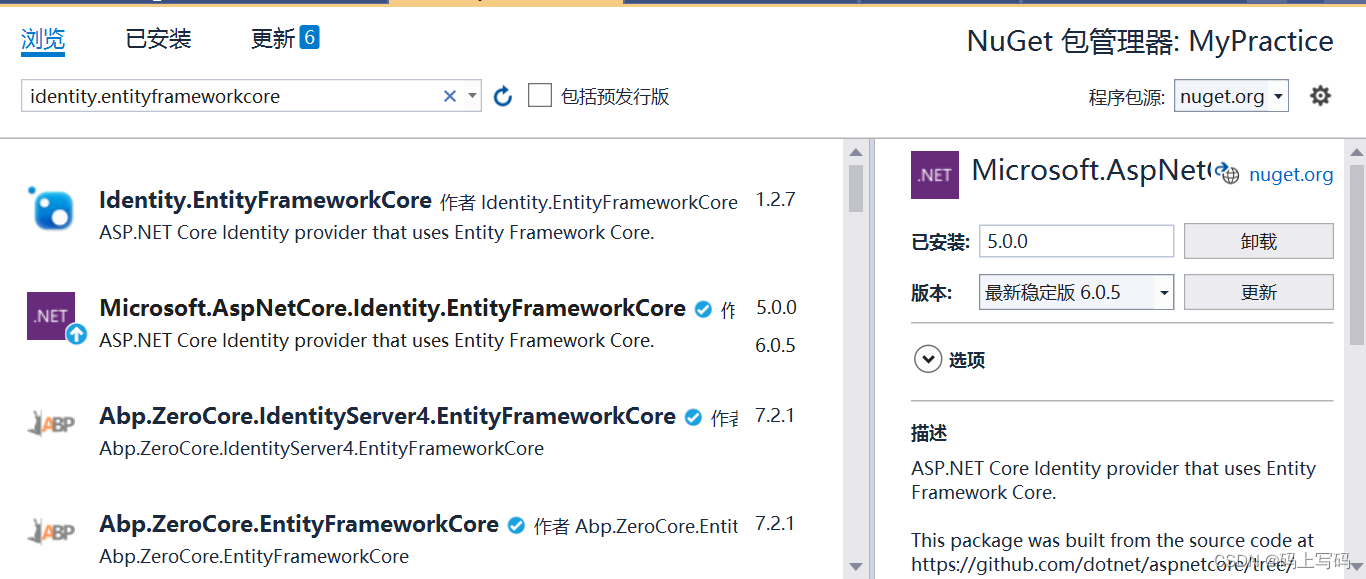Click installed version 5.0.0 in the list
Image resolution: width=1366 pixels, height=579 pixels.
click(x=776, y=308)
